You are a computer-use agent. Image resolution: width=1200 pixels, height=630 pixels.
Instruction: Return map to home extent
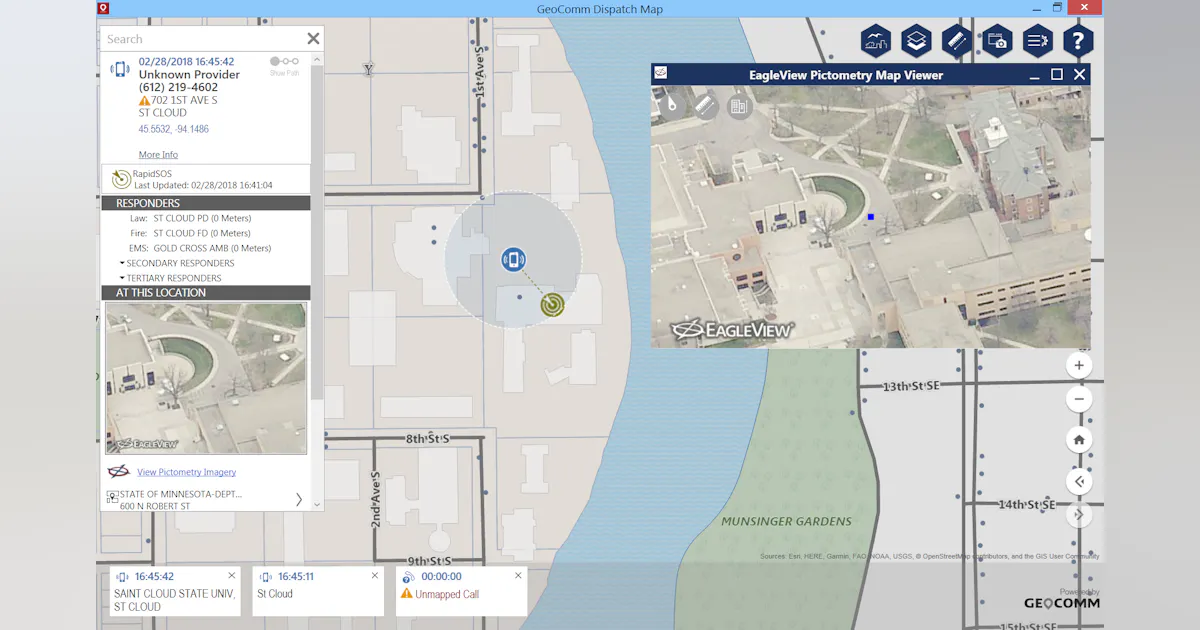click(x=1079, y=440)
